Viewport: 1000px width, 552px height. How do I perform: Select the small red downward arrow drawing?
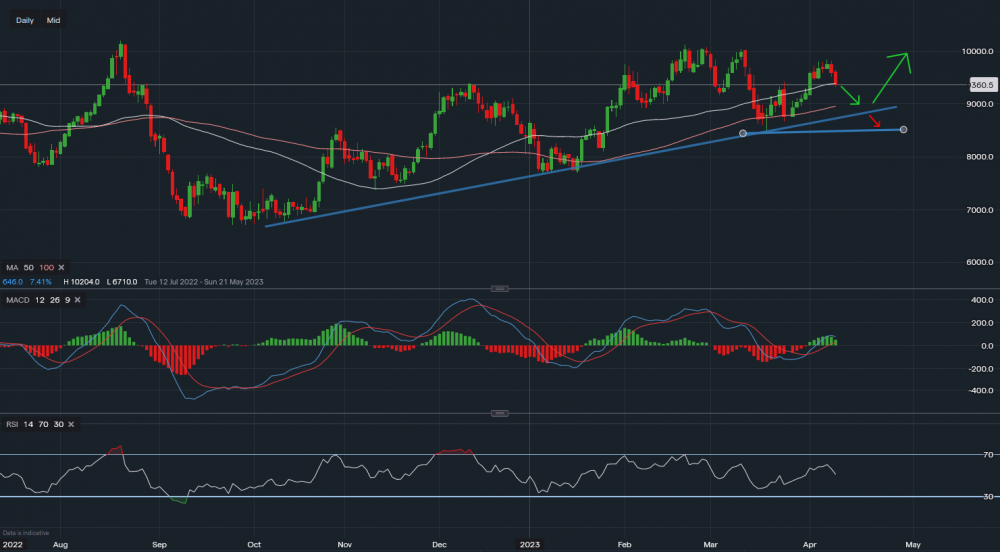(876, 122)
